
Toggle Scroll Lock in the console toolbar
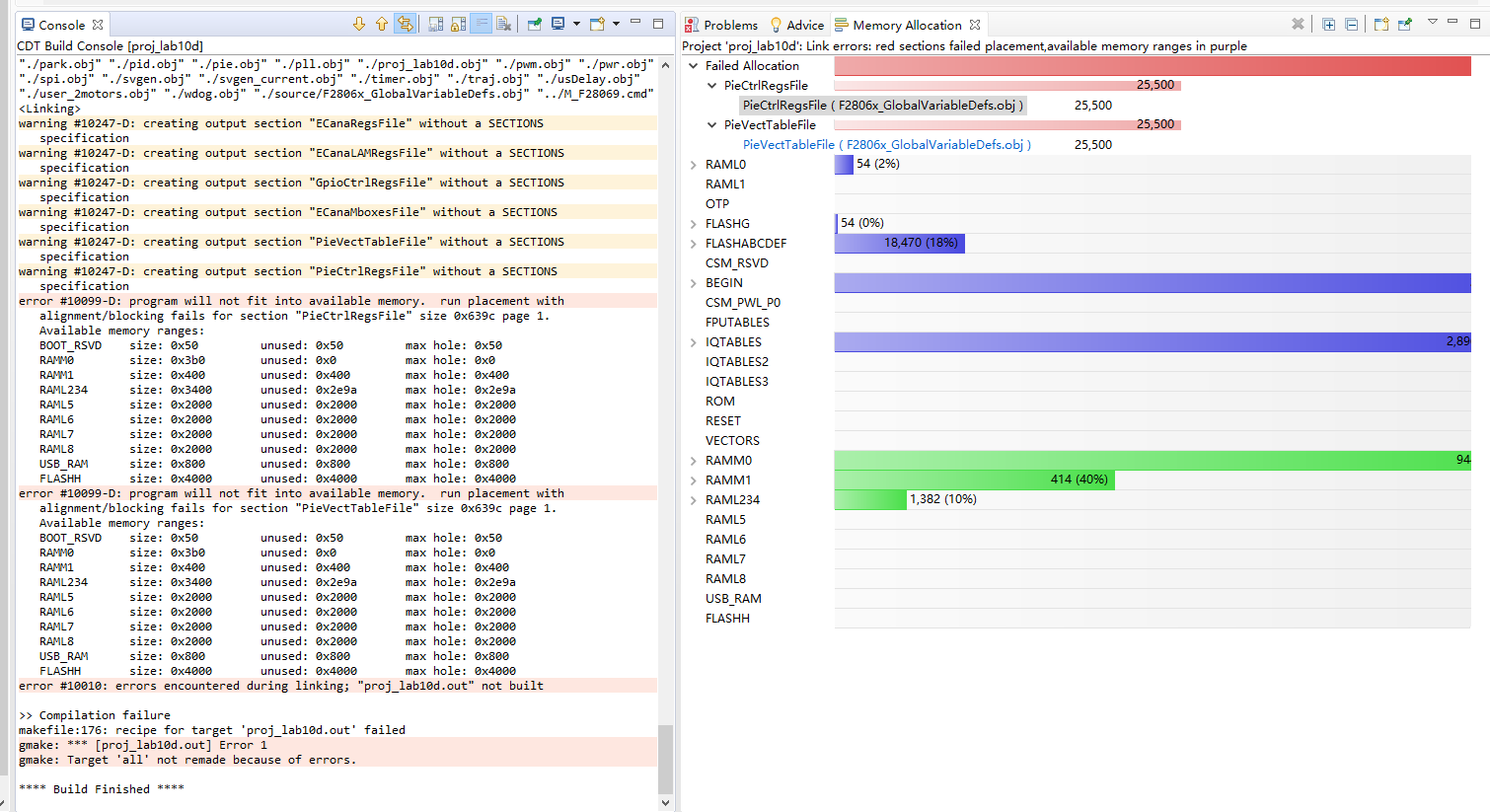[459, 25]
